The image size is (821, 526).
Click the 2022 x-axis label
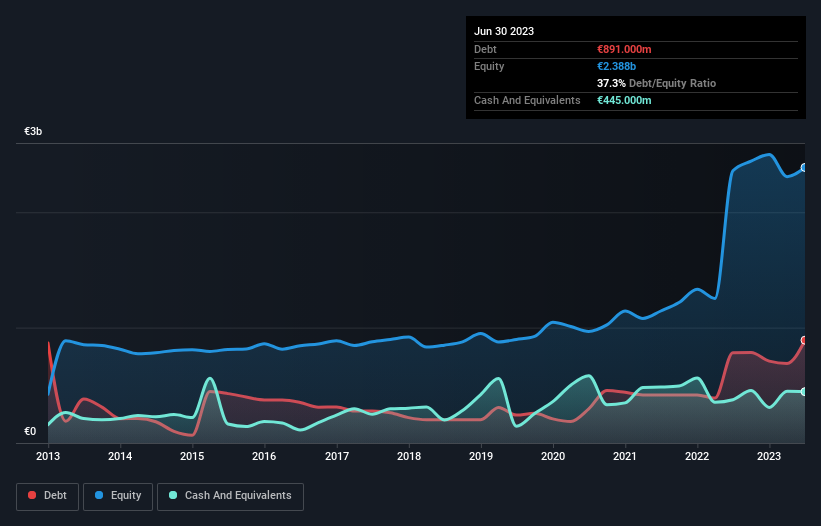[x=697, y=456]
